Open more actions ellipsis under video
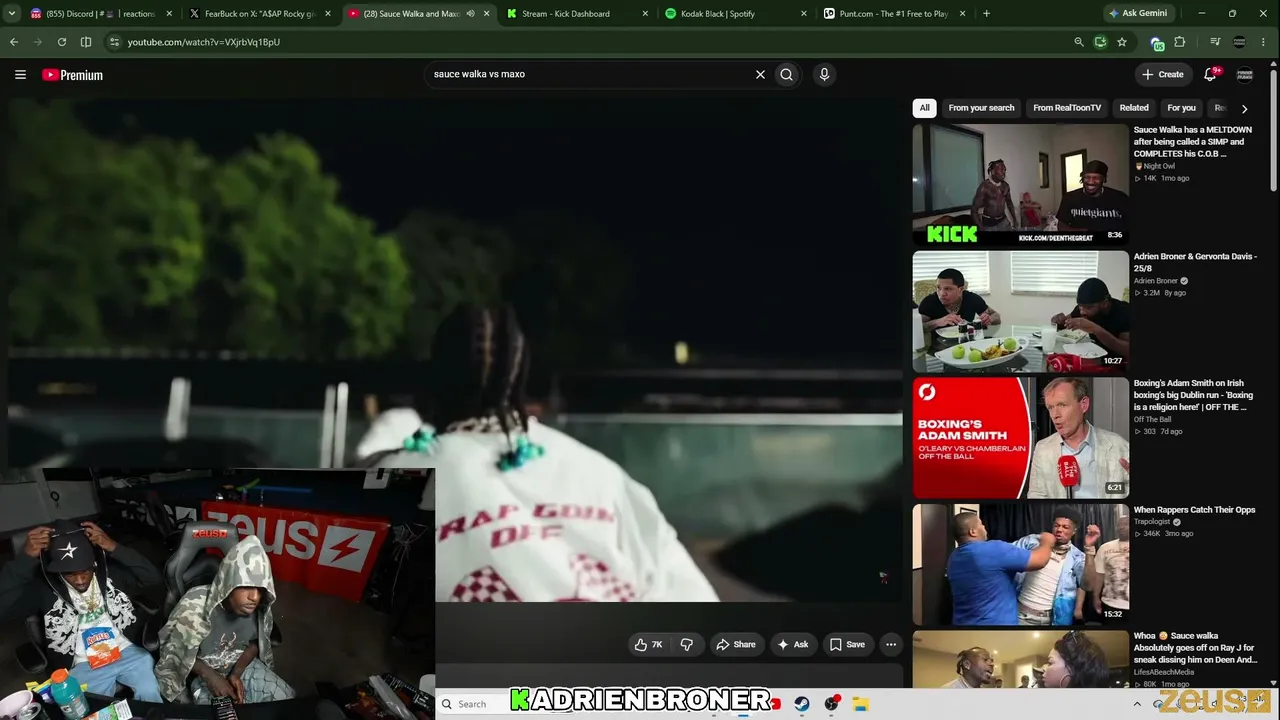This screenshot has width=1280, height=720. (891, 645)
